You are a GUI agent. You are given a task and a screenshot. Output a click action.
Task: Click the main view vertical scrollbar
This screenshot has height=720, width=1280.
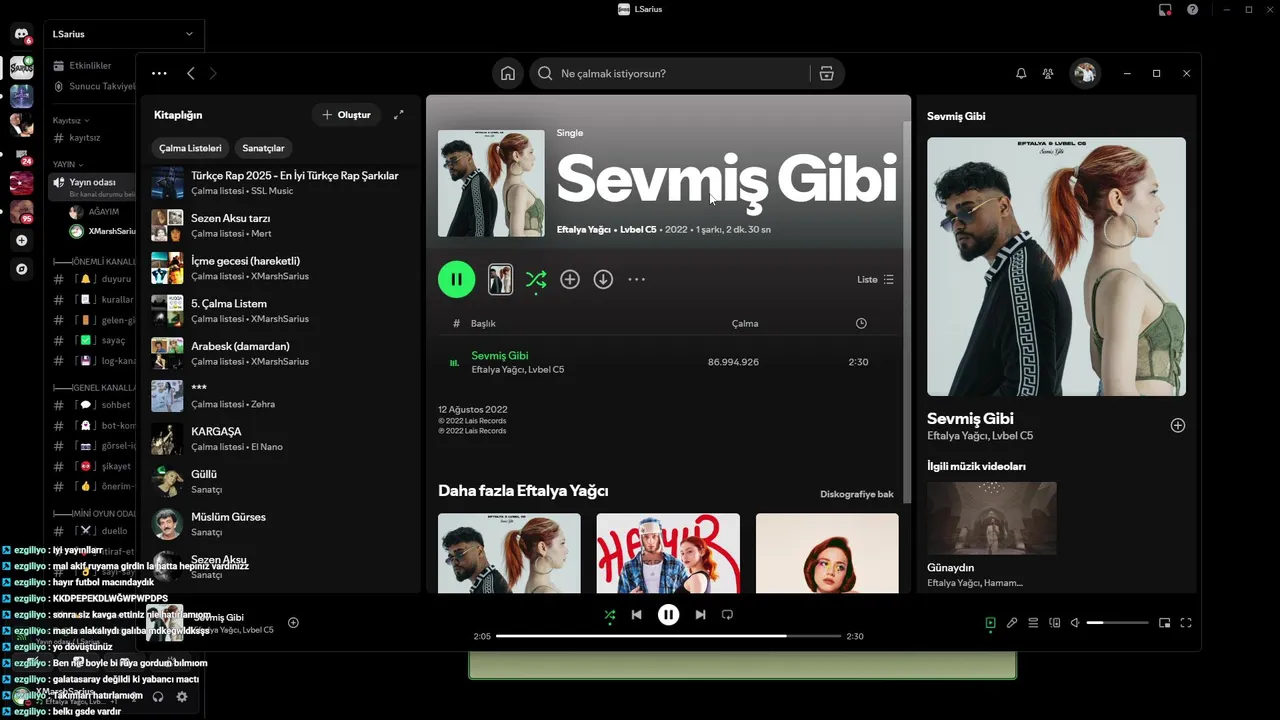pos(907,310)
